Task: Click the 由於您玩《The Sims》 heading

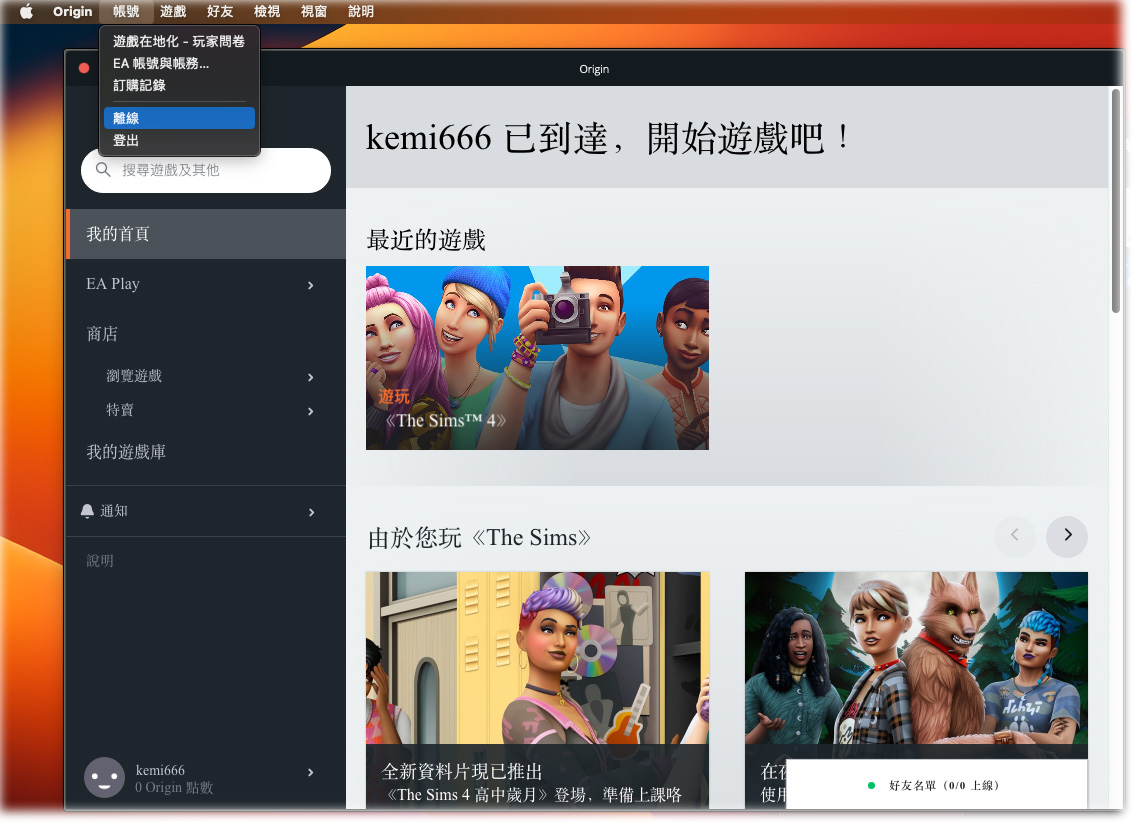Action: (x=479, y=538)
